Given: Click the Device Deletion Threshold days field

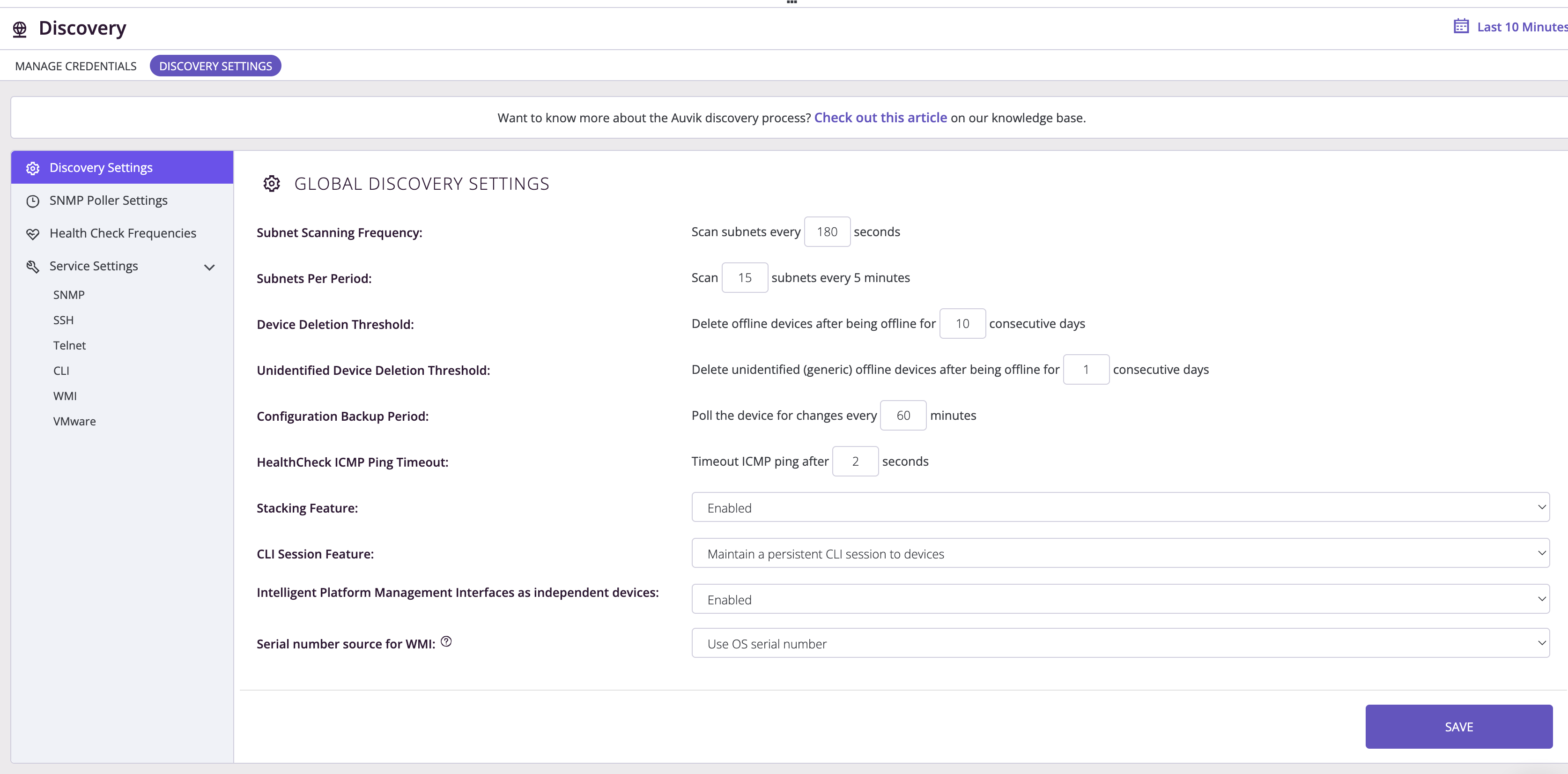Looking at the screenshot, I should pos(962,324).
